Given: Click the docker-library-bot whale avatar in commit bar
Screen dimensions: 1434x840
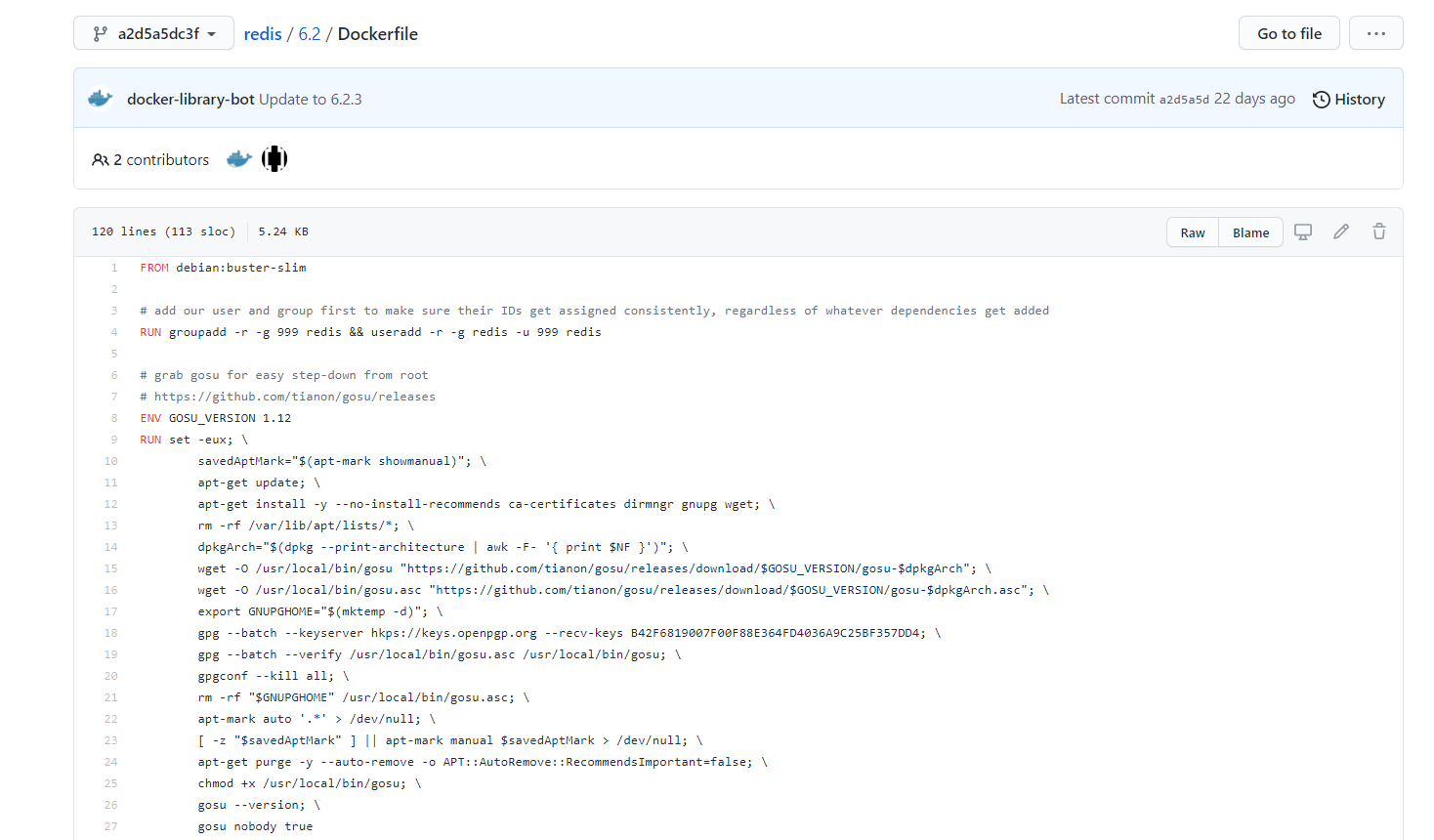Looking at the screenshot, I should 101,99.
